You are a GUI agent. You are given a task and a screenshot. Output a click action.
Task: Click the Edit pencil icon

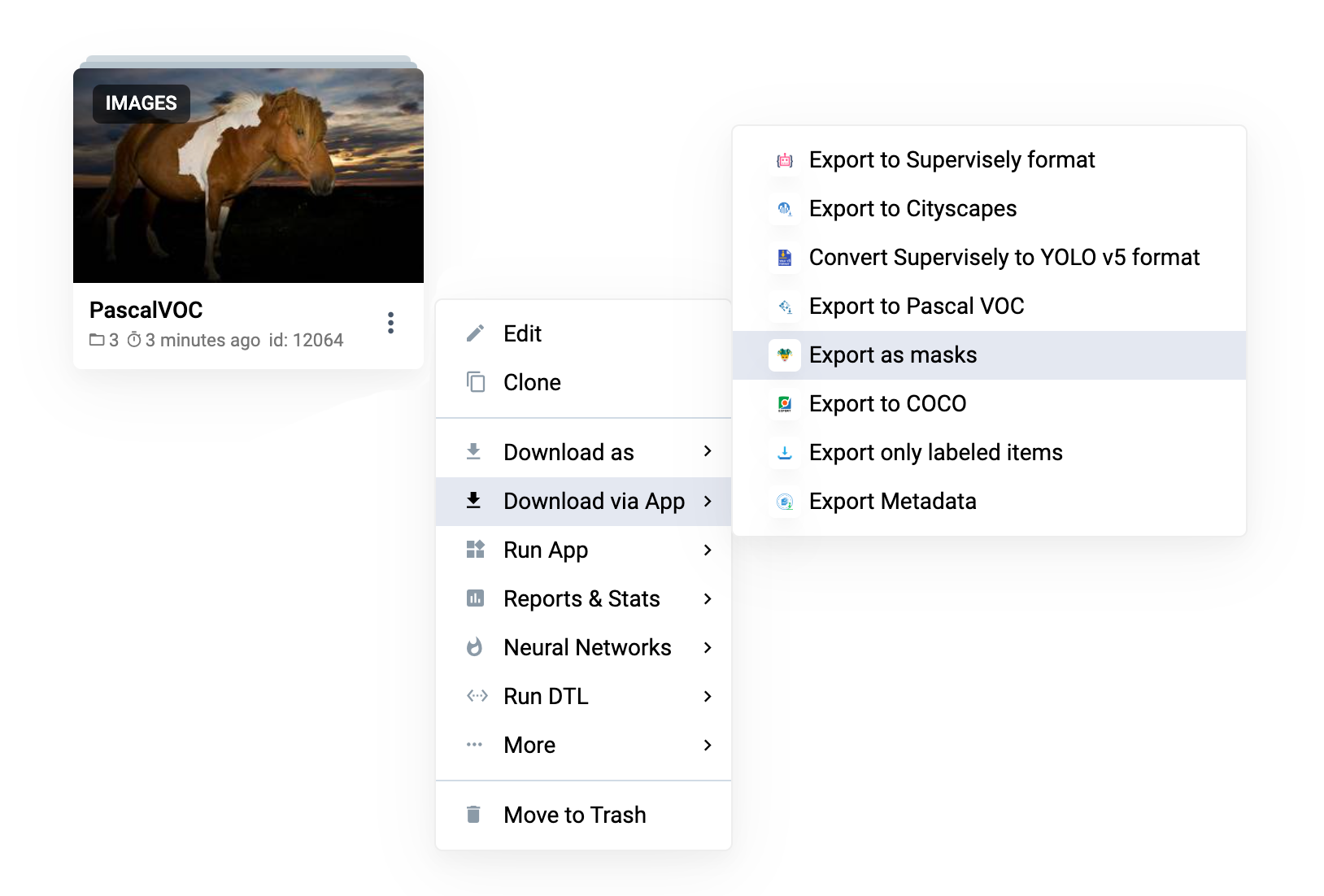coord(474,333)
